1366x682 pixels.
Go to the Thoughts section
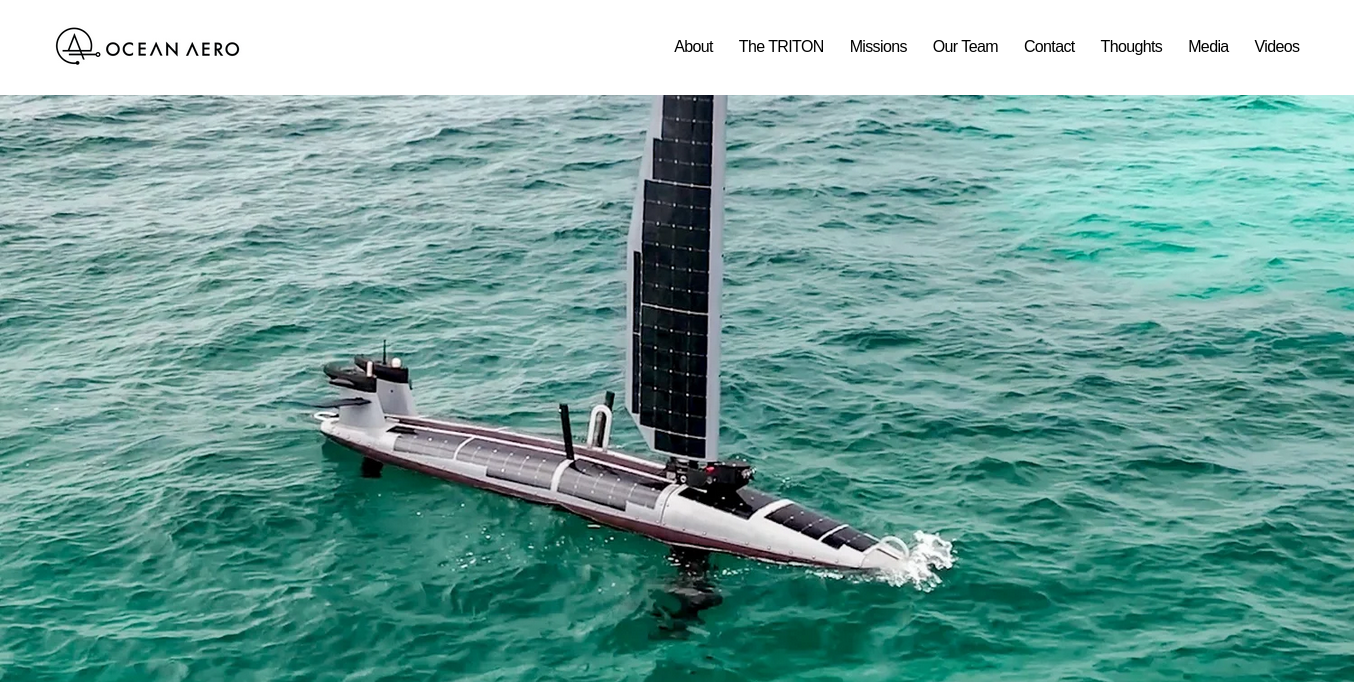1131,46
